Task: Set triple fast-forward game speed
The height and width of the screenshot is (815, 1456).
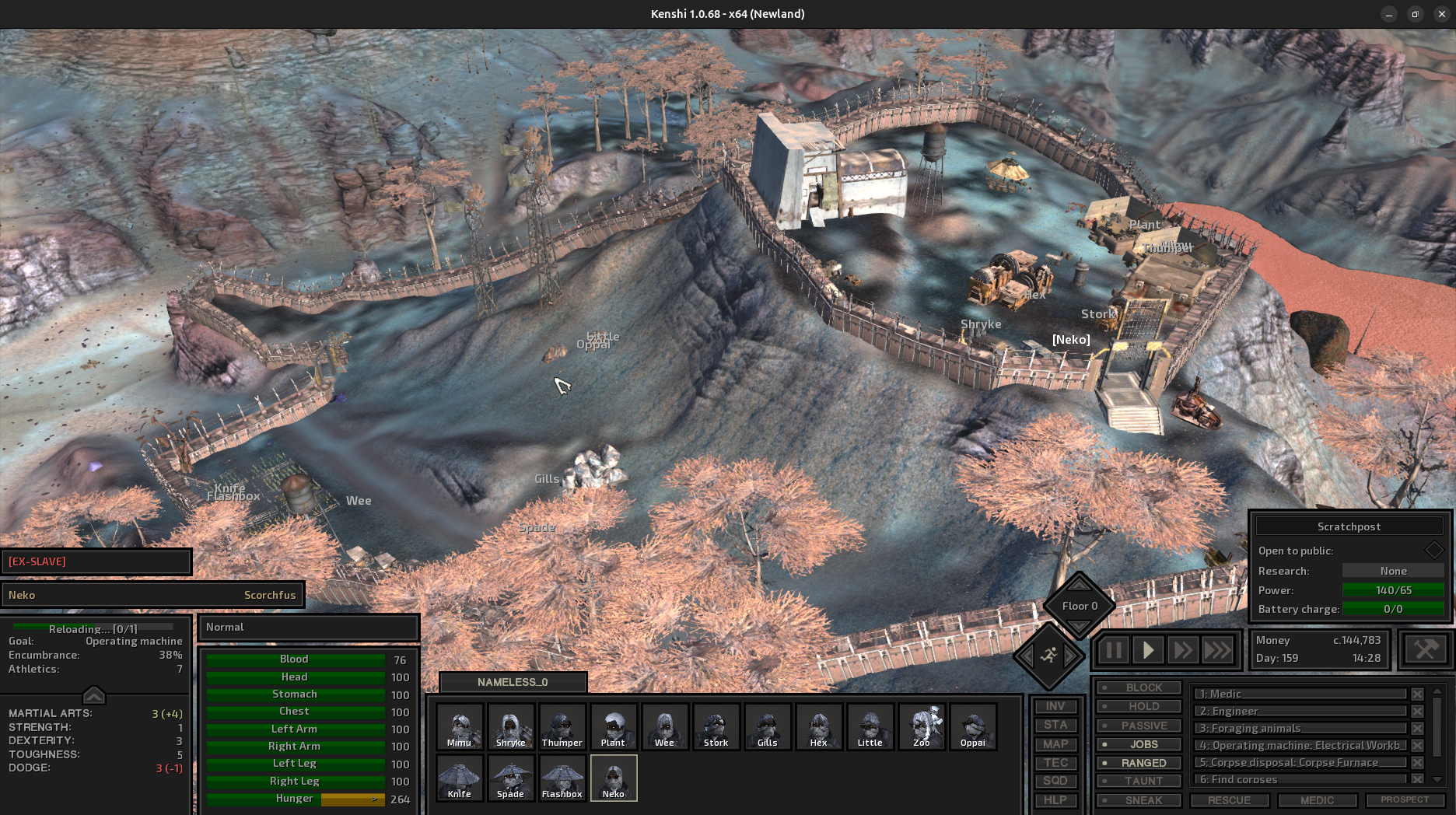Action: click(x=1217, y=650)
